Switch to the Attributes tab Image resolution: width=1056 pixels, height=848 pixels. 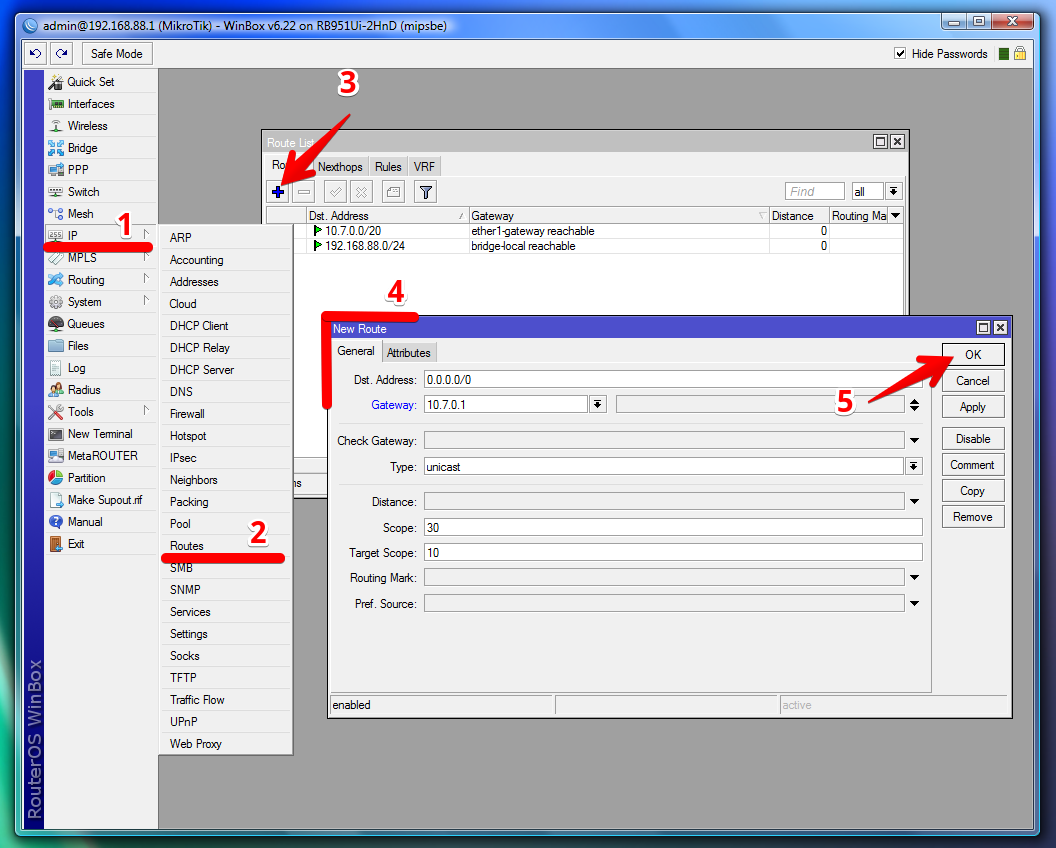tap(409, 352)
